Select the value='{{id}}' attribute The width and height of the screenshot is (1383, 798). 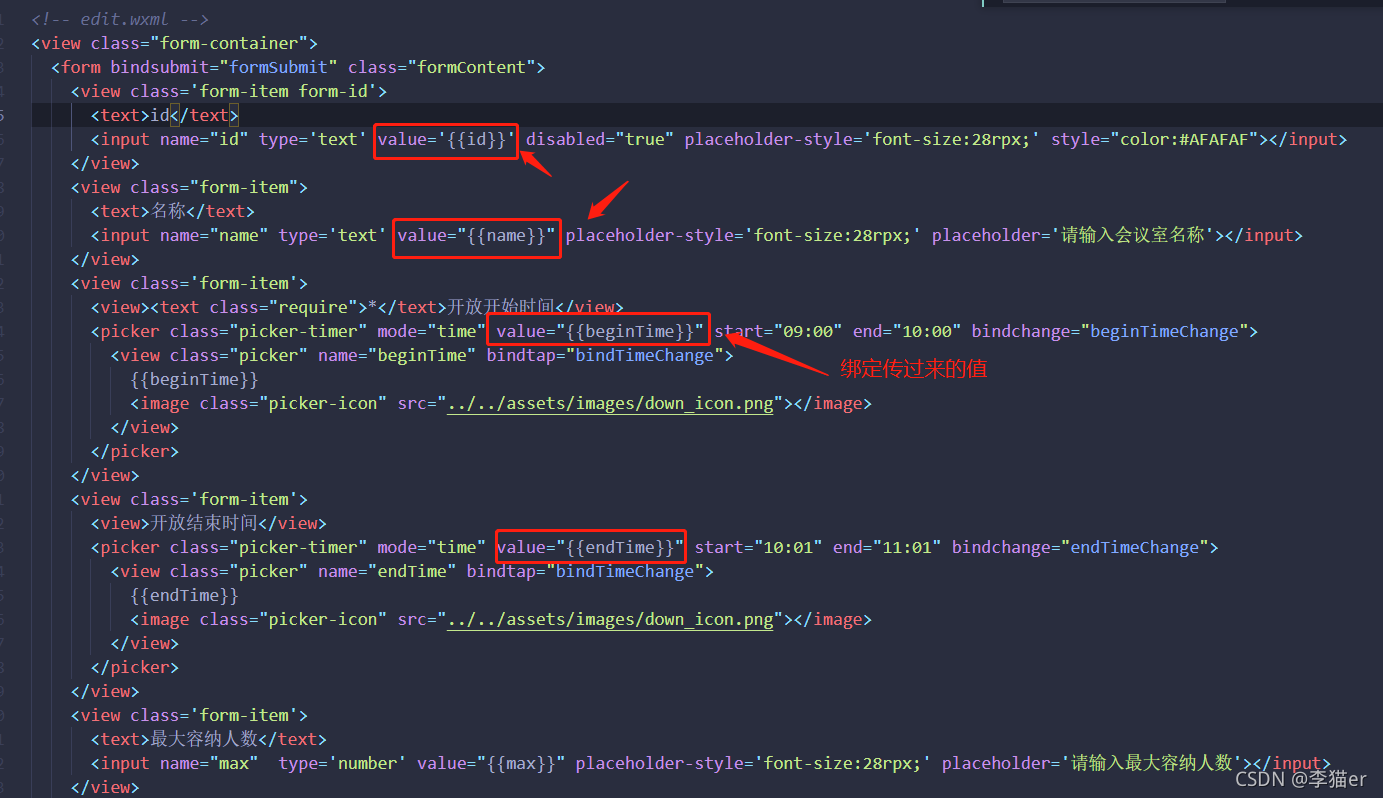446,139
